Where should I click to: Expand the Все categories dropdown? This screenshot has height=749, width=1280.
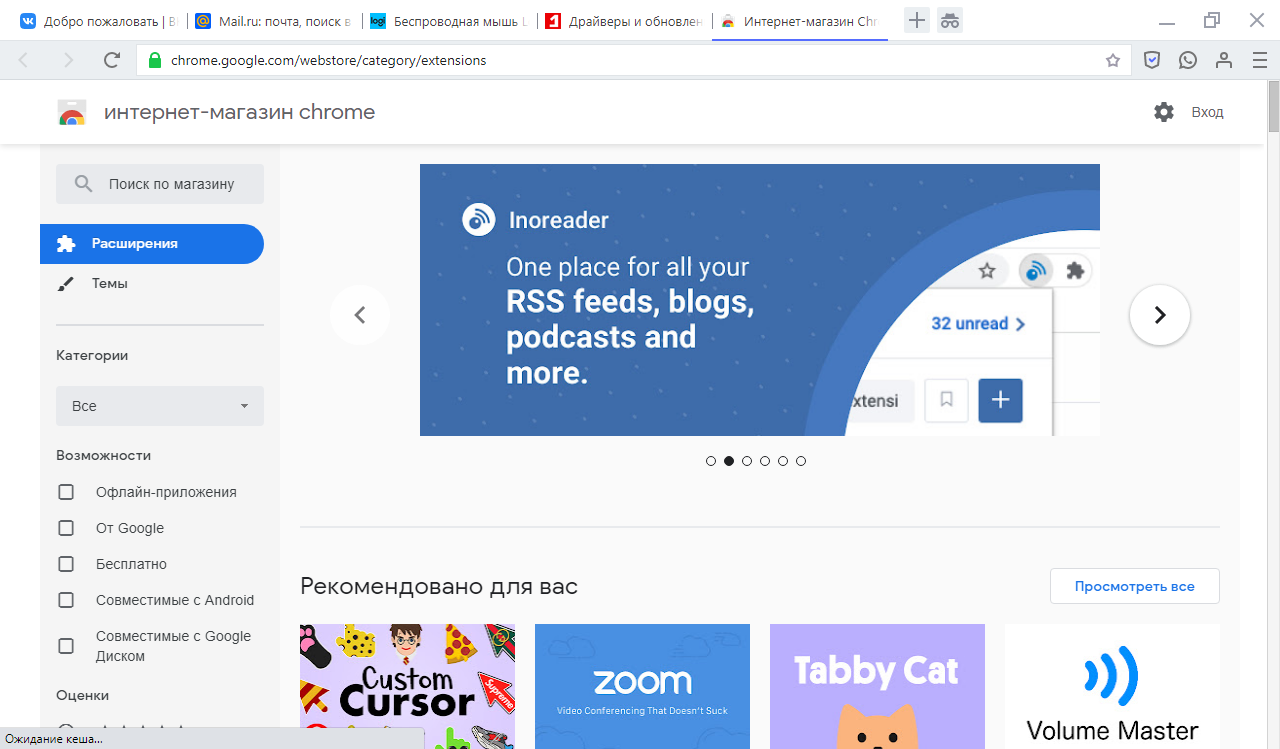coord(160,406)
